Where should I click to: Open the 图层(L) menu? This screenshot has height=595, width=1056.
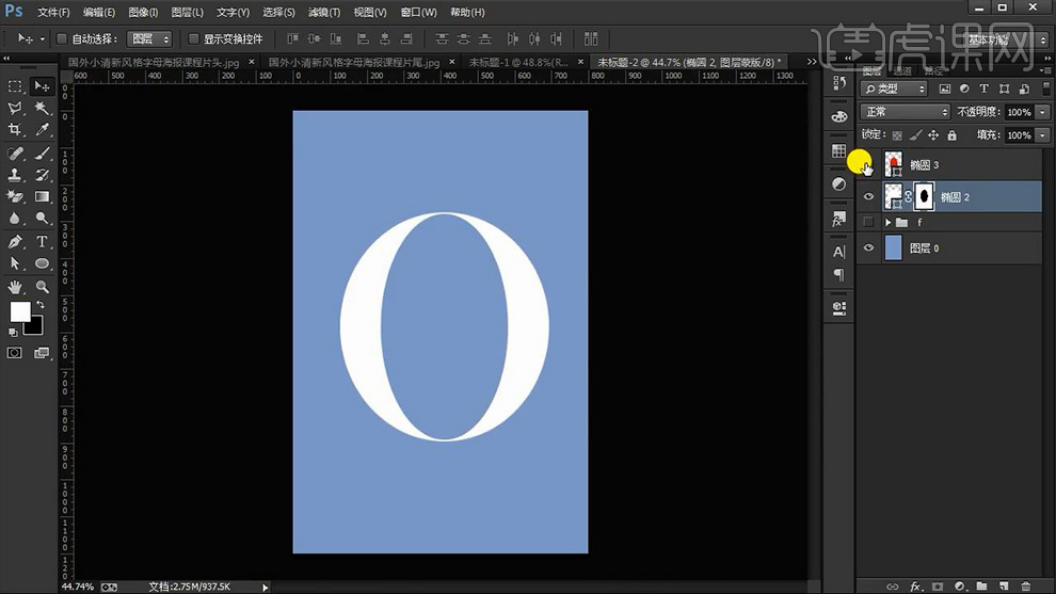[x=187, y=12]
